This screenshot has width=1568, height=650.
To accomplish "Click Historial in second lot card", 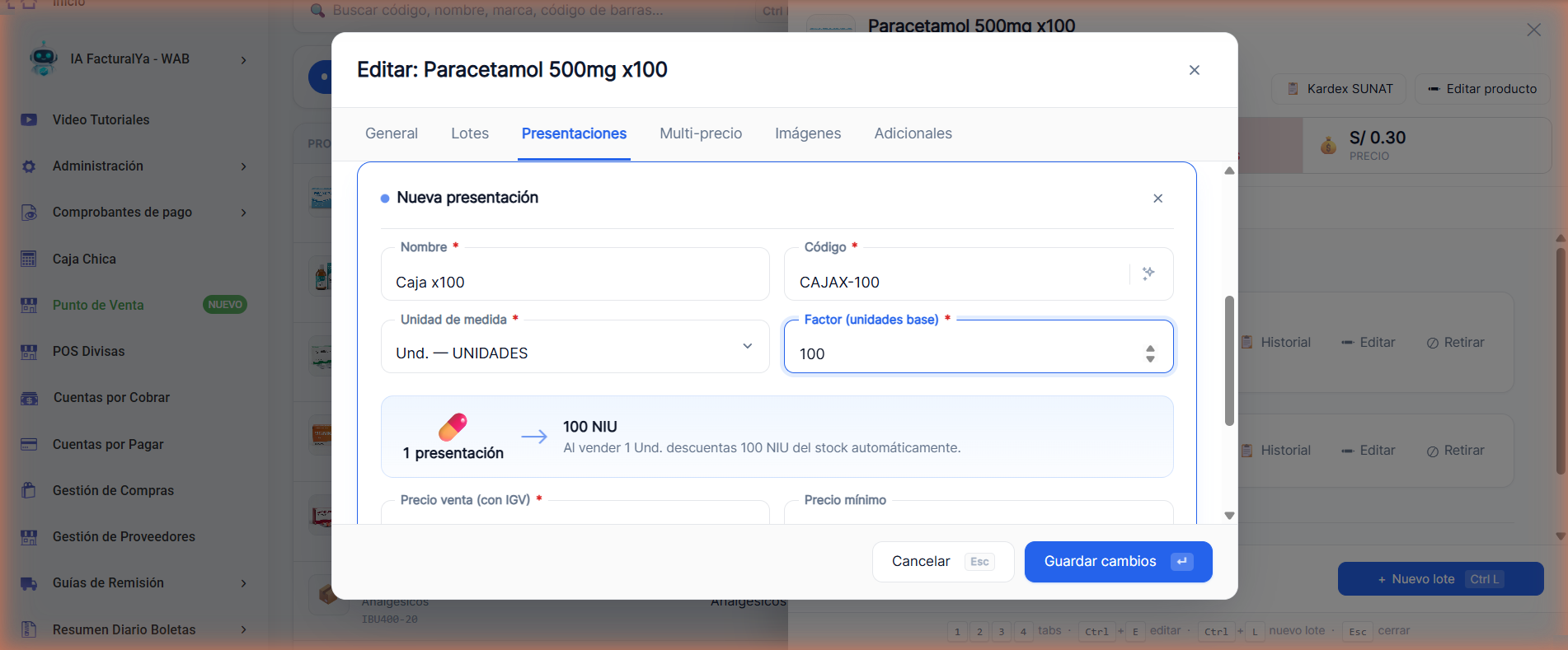I will point(1275,451).
